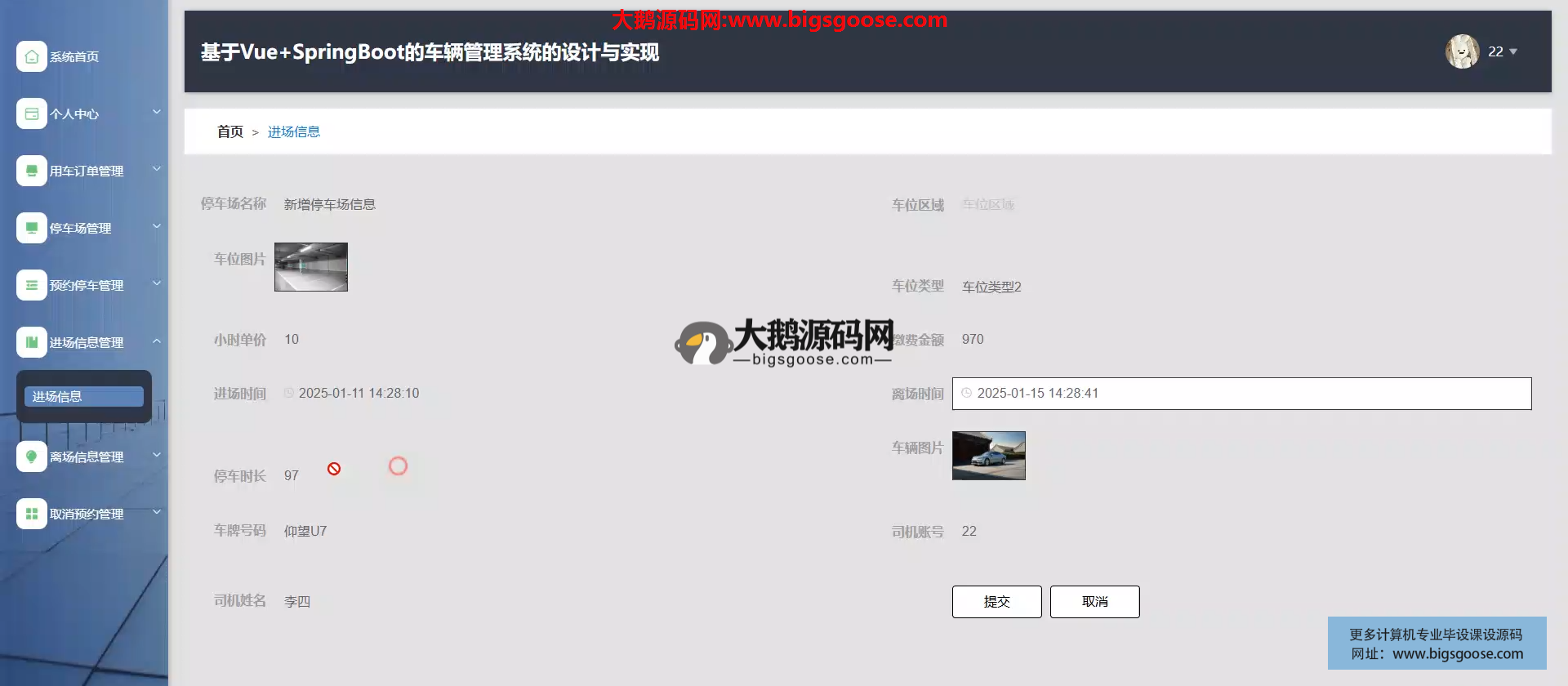1568x686 pixels.
Task: Expand the 个人中心 submenu arrow
Action: pyautogui.click(x=157, y=112)
